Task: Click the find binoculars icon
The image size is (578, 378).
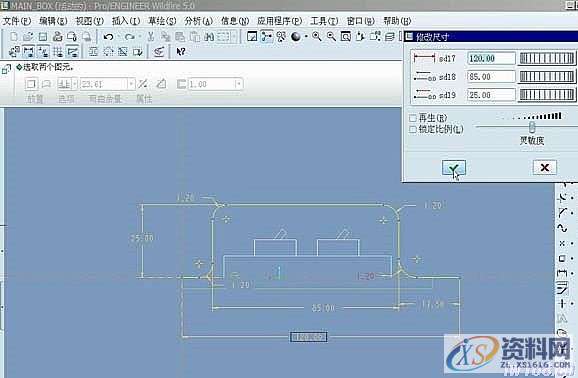Action: pyautogui.click(x=209, y=37)
